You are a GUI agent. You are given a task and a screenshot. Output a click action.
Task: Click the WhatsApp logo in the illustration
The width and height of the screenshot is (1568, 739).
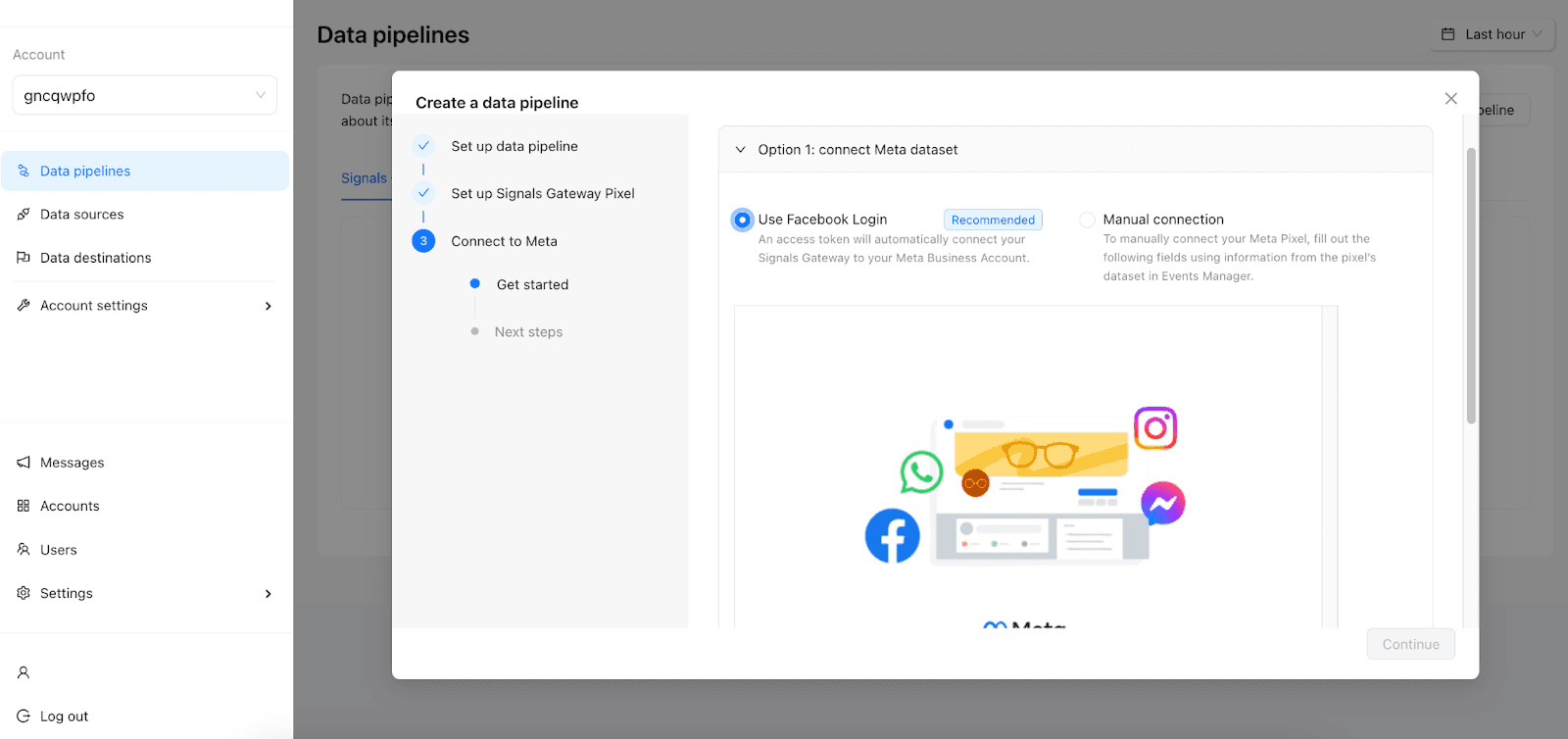(921, 471)
